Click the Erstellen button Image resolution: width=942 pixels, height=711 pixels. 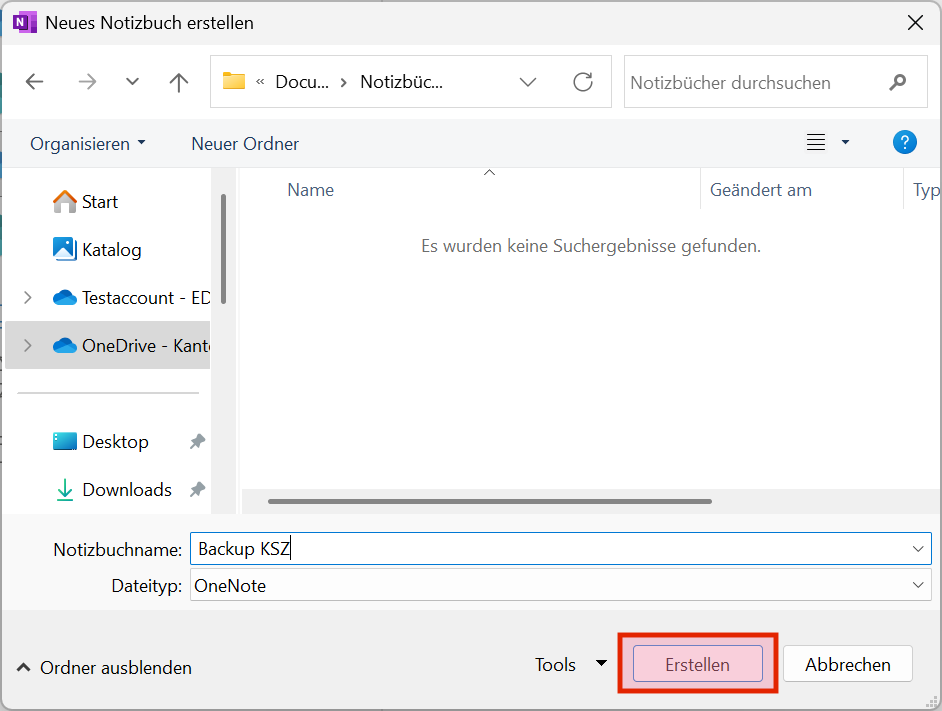pos(697,664)
